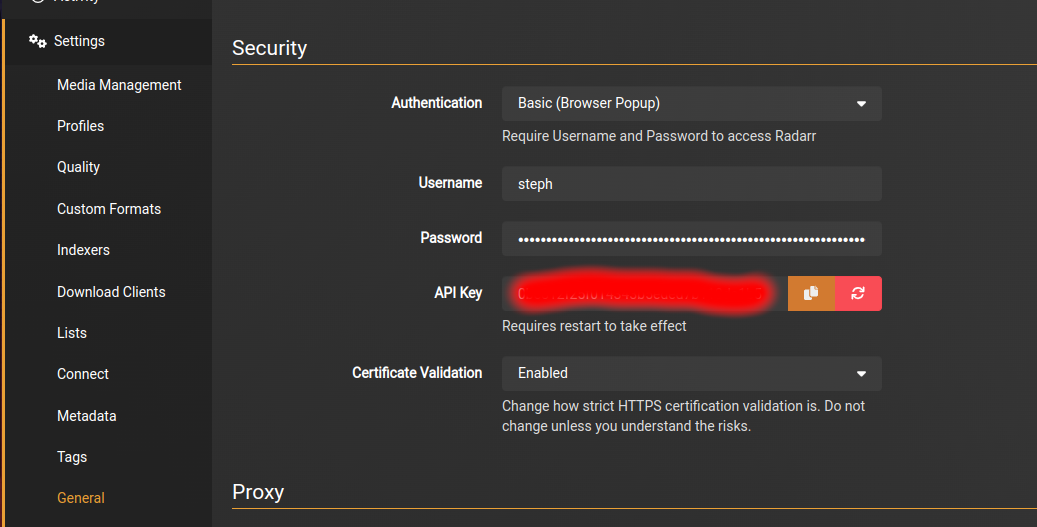Open the Lists settings page

(x=71, y=333)
